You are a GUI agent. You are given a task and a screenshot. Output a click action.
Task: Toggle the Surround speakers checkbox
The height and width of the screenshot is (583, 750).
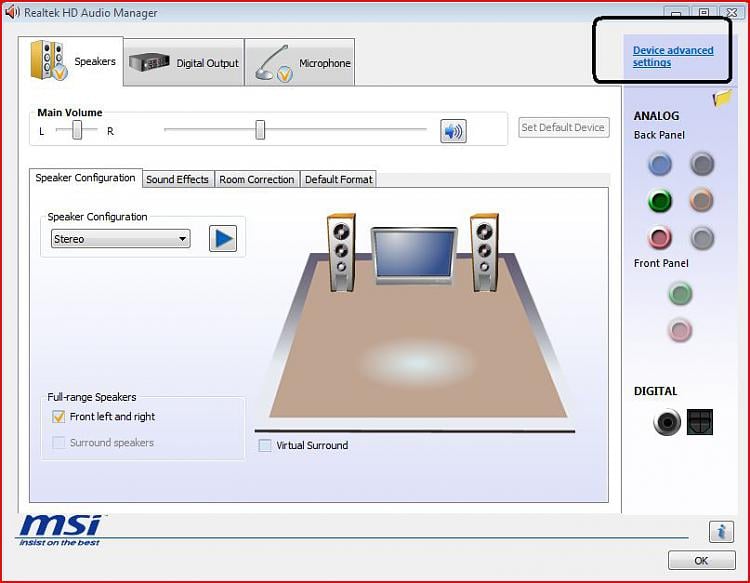tap(58, 442)
